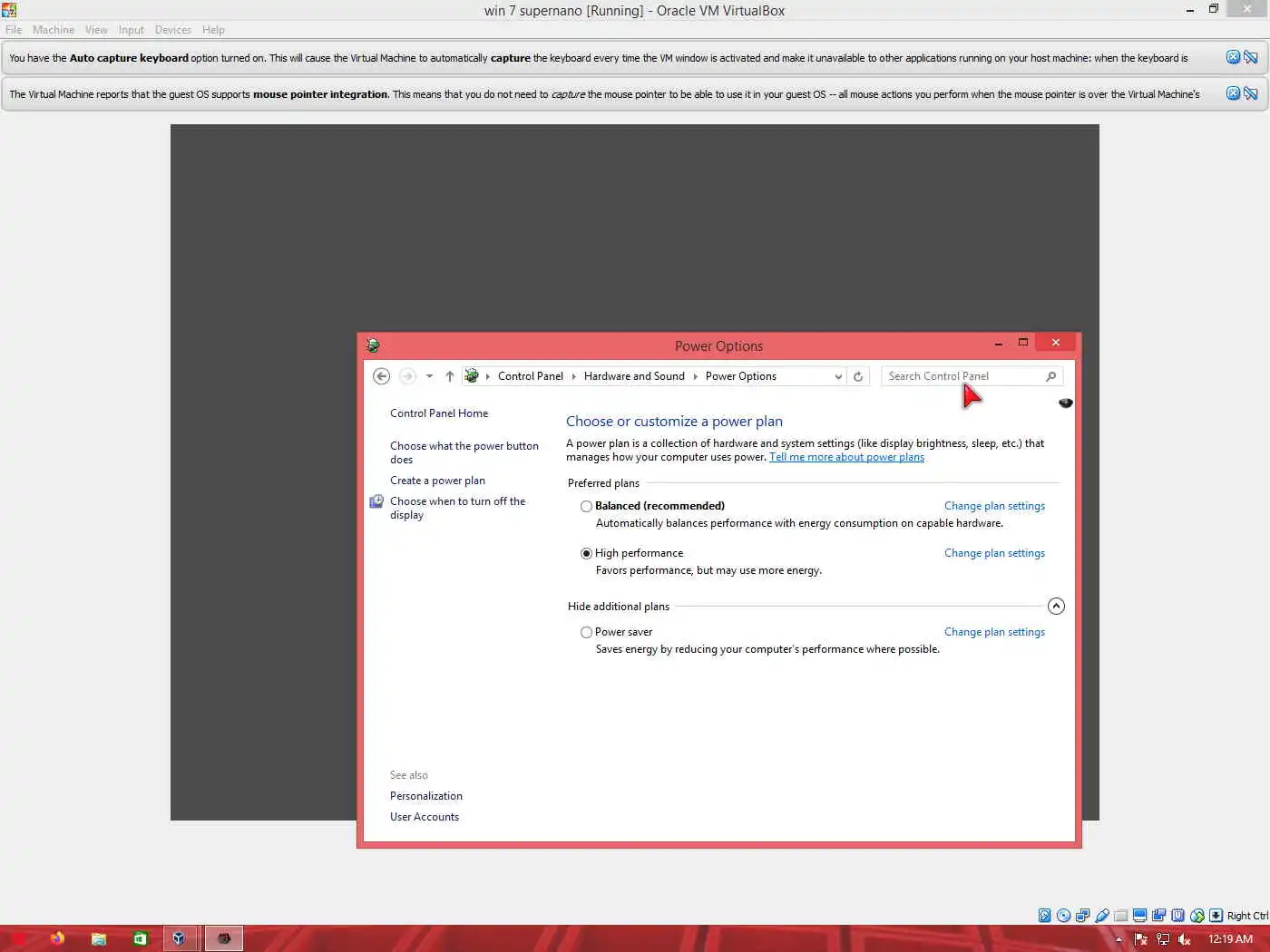
Task: Dismiss the mouse pointer integration notification
Action: (x=1233, y=93)
